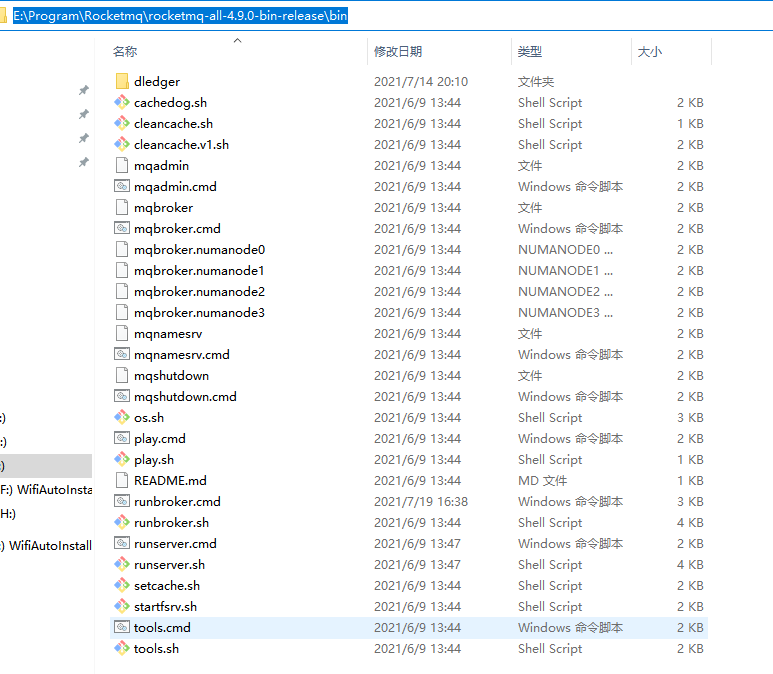Click runbroker.cmd script icon
Image resolution: width=773 pixels, height=674 pixels.
click(122, 501)
